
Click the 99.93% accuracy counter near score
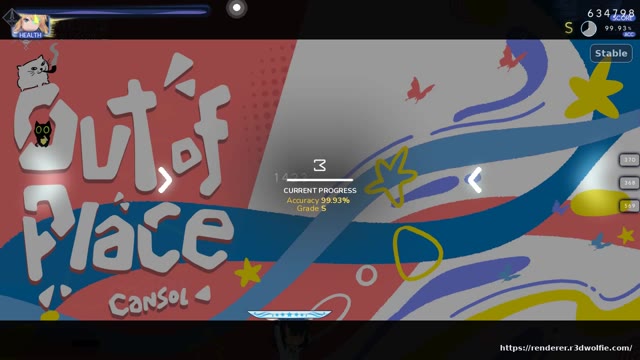tap(618, 28)
